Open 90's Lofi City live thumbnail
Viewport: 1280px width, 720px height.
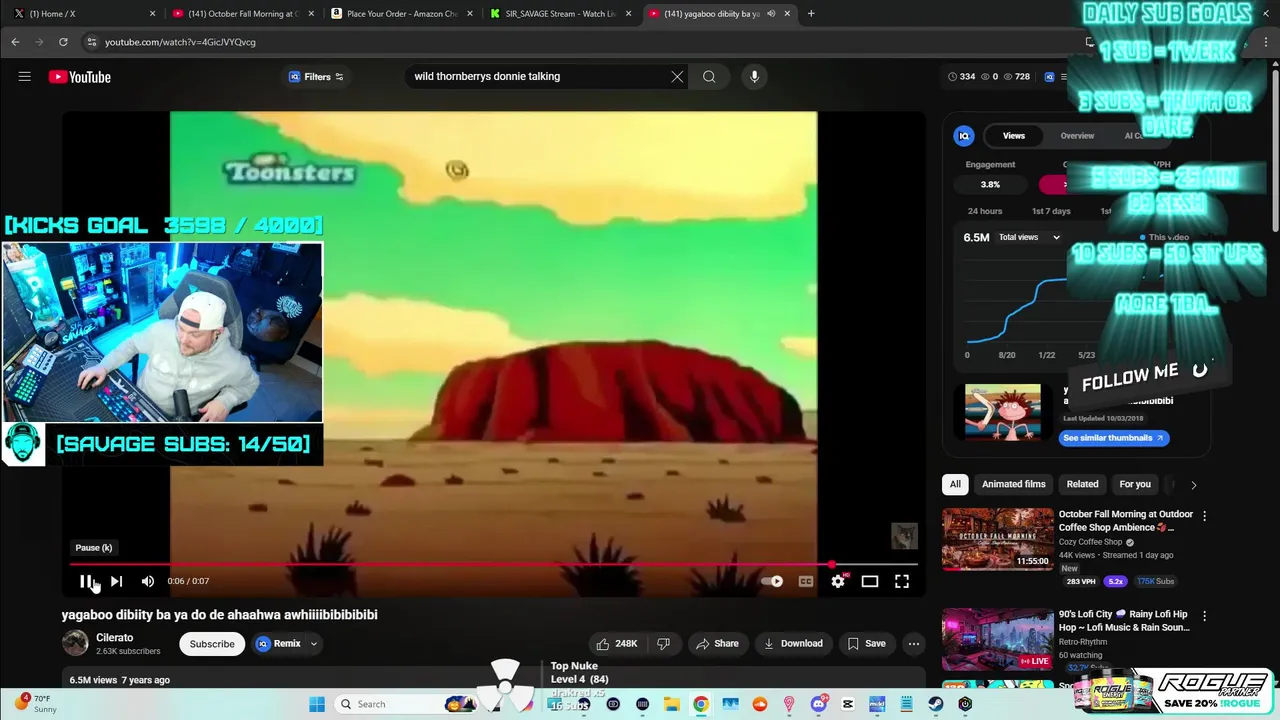(997, 639)
